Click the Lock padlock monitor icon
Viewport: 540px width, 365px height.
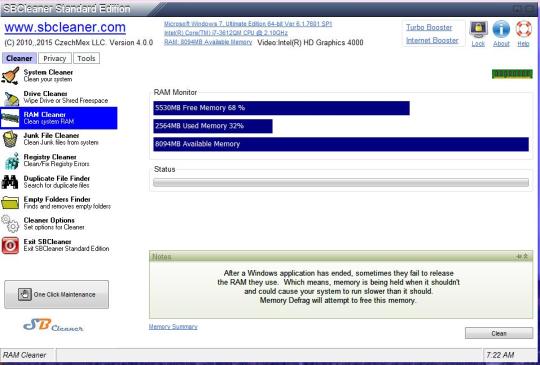(478, 29)
